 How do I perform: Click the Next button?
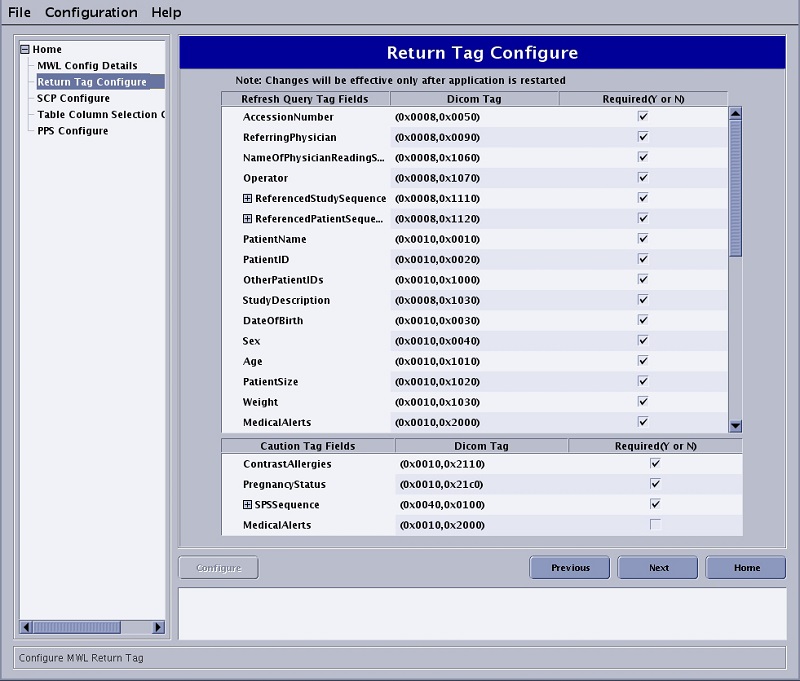(658, 568)
